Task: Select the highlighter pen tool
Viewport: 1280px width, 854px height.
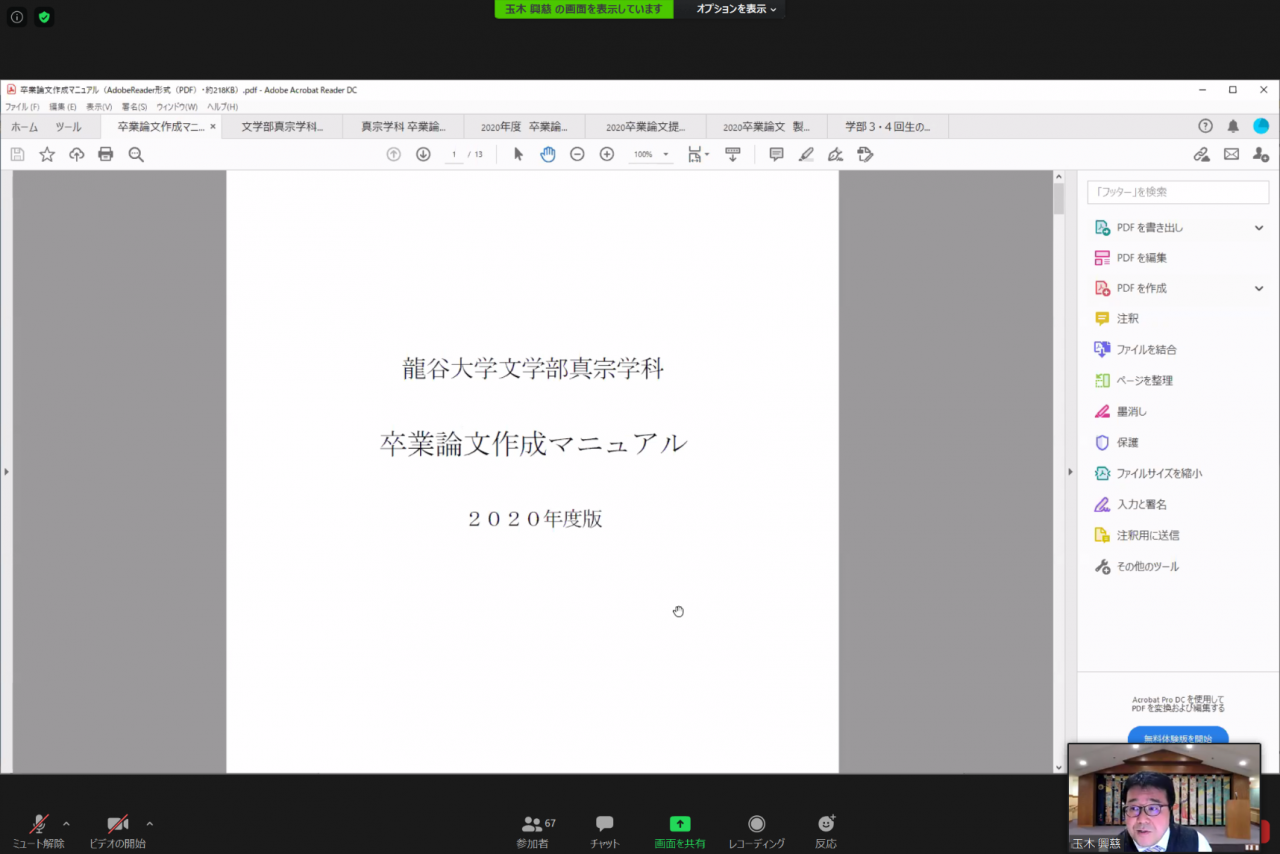Action: (x=806, y=154)
